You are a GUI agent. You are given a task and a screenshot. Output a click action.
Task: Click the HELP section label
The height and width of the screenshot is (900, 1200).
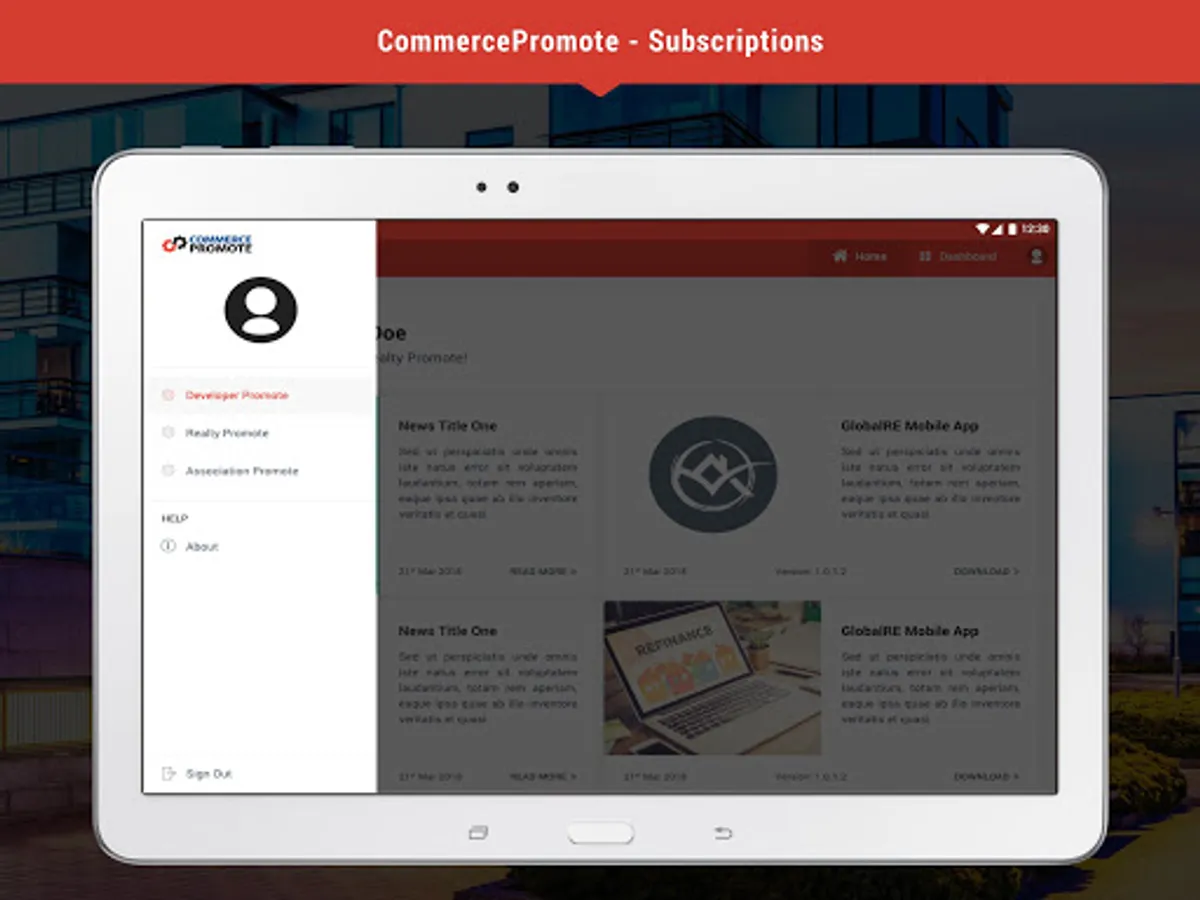pyautogui.click(x=175, y=518)
